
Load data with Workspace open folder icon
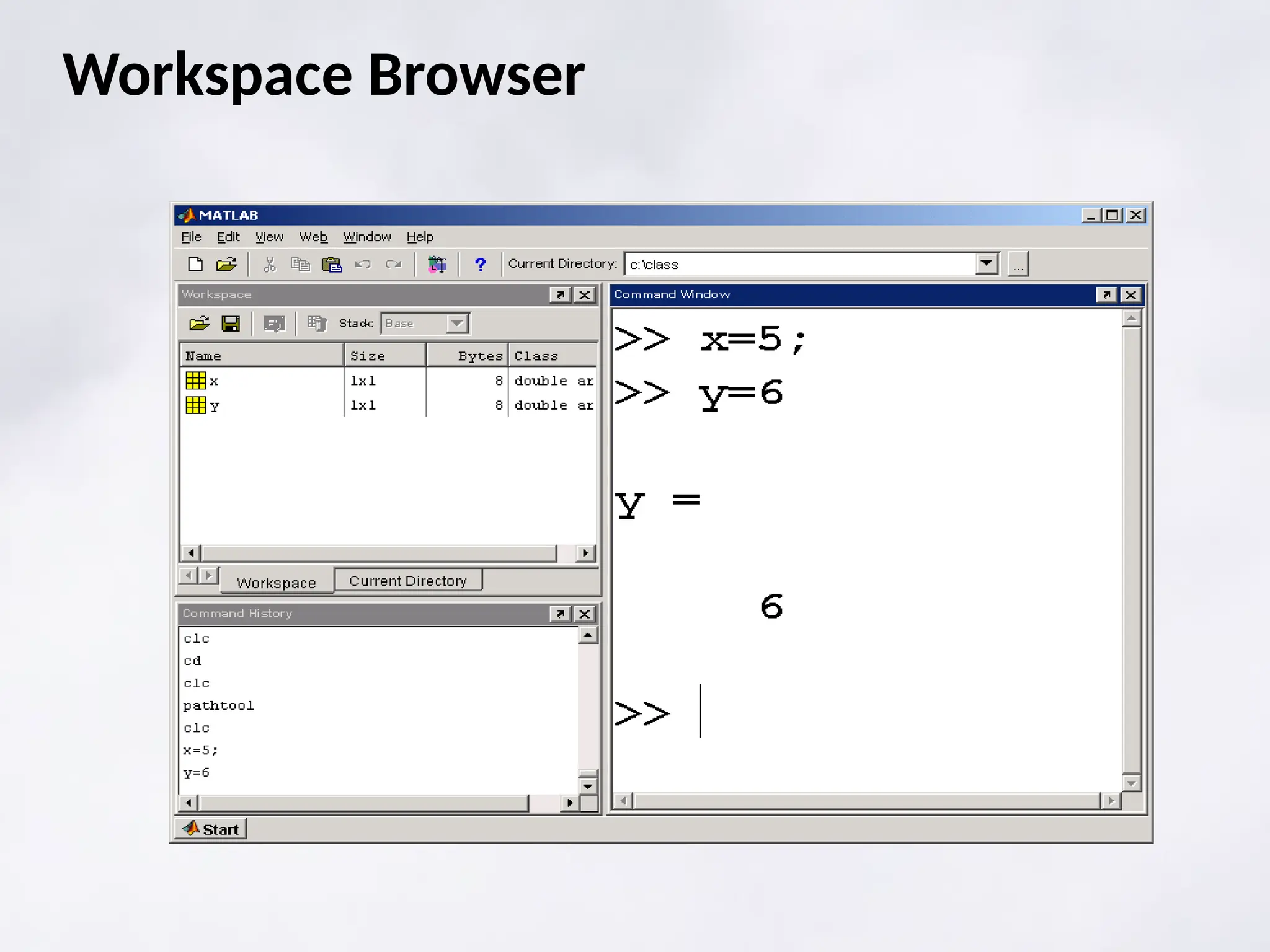[x=200, y=324]
